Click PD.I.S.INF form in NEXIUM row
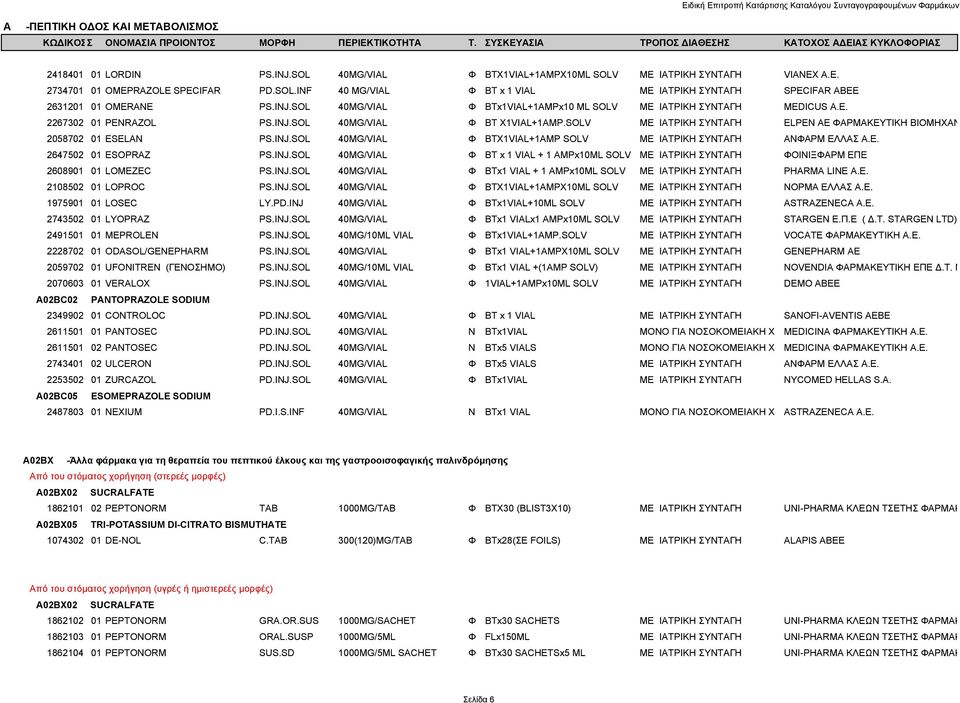Viewport: 960px width, 703px height. (282, 412)
